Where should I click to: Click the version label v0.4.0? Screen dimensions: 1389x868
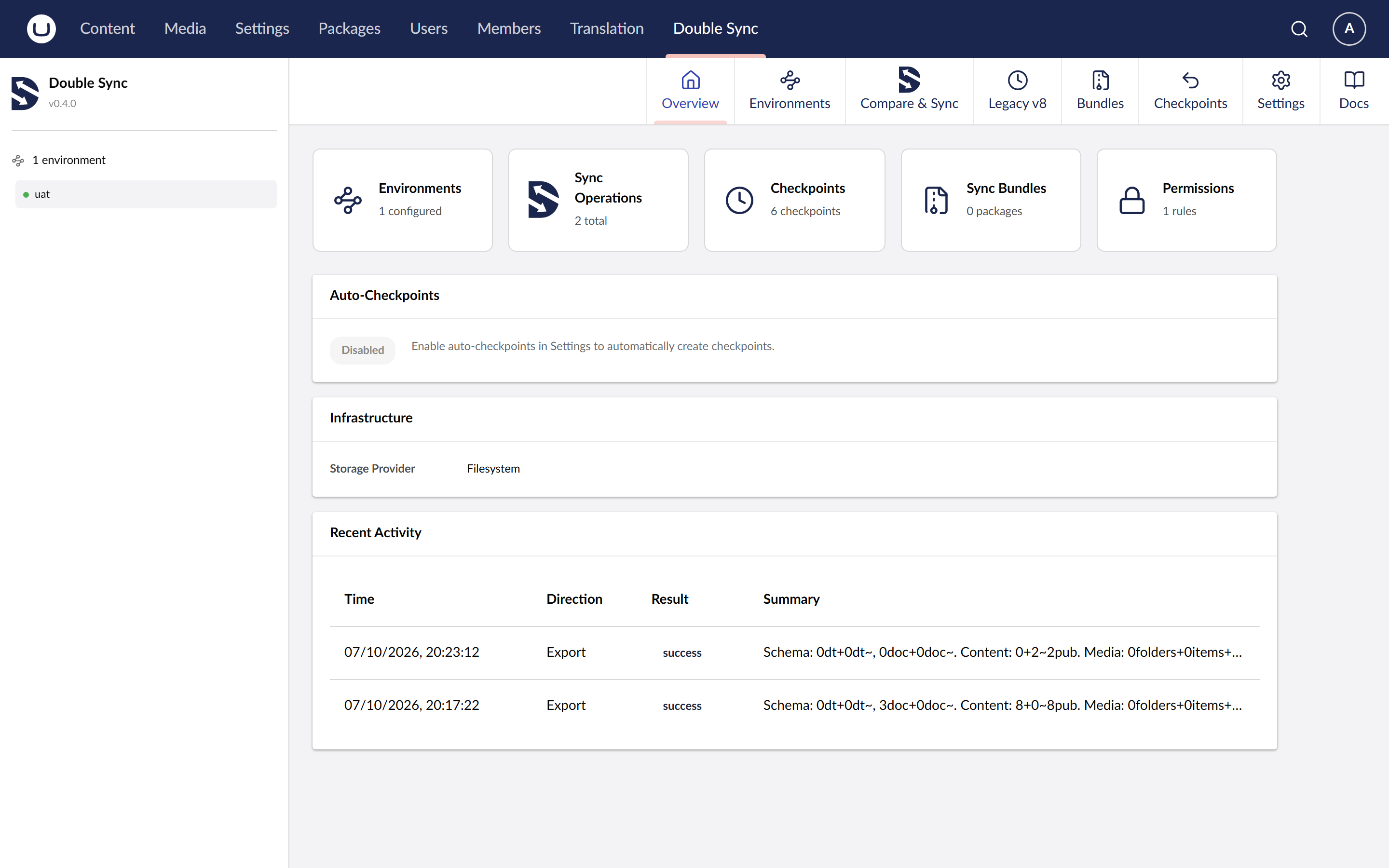coord(62,103)
